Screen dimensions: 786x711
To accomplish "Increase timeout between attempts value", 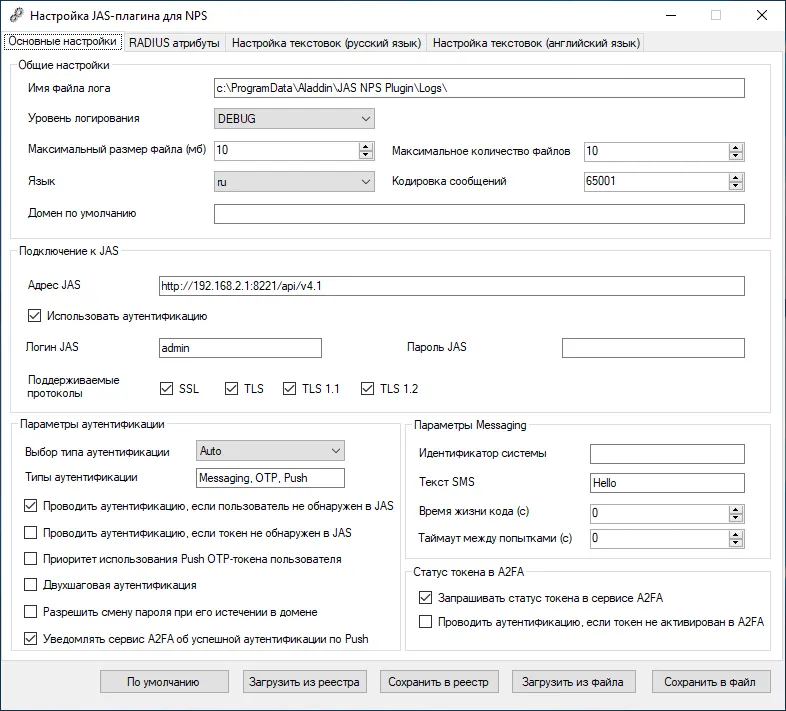I will point(735,535).
